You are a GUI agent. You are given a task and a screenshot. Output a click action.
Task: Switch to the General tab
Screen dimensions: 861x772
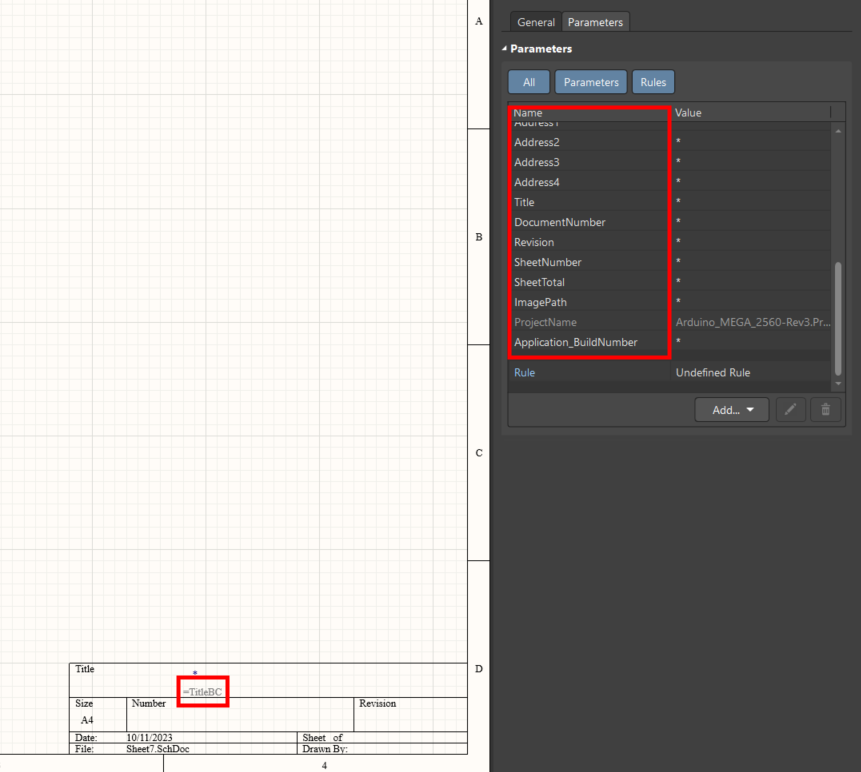pos(536,22)
